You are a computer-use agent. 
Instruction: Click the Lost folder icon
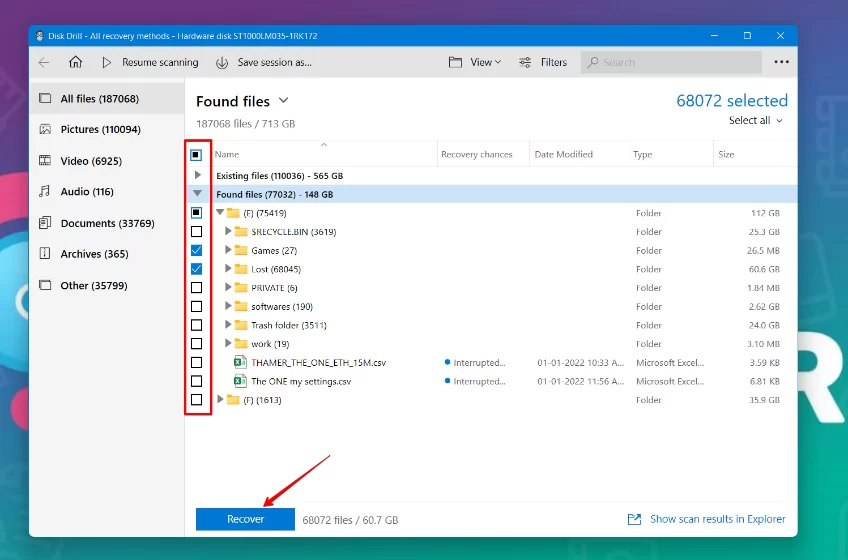point(241,269)
